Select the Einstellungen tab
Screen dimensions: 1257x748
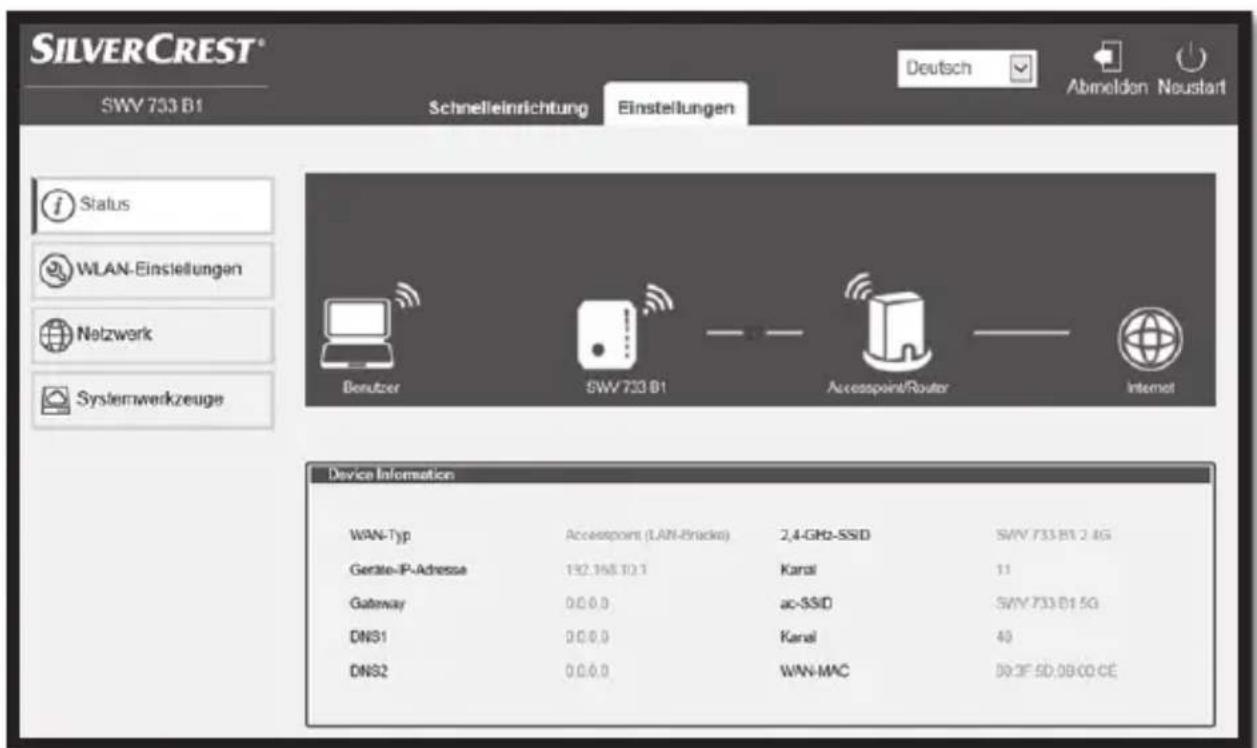click(677, 106)
